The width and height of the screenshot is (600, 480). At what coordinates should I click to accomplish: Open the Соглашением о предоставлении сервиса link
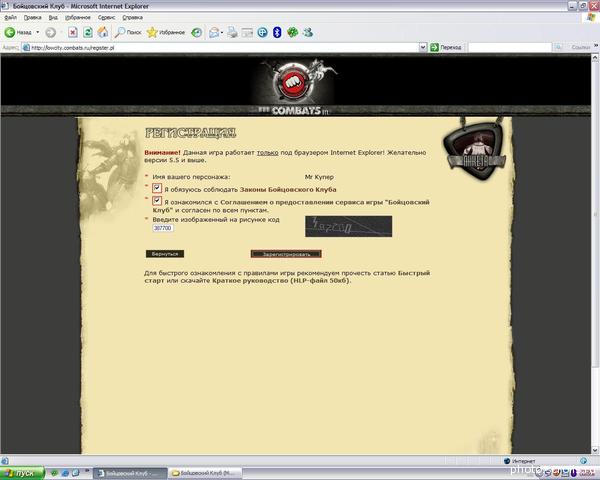(325, 202)
